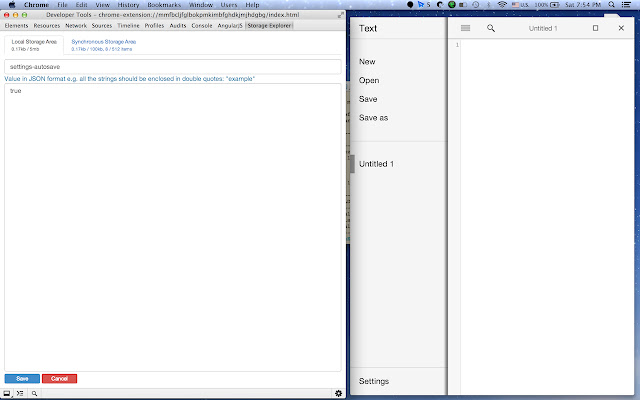Click the JSON value text area

pos(173,227)
